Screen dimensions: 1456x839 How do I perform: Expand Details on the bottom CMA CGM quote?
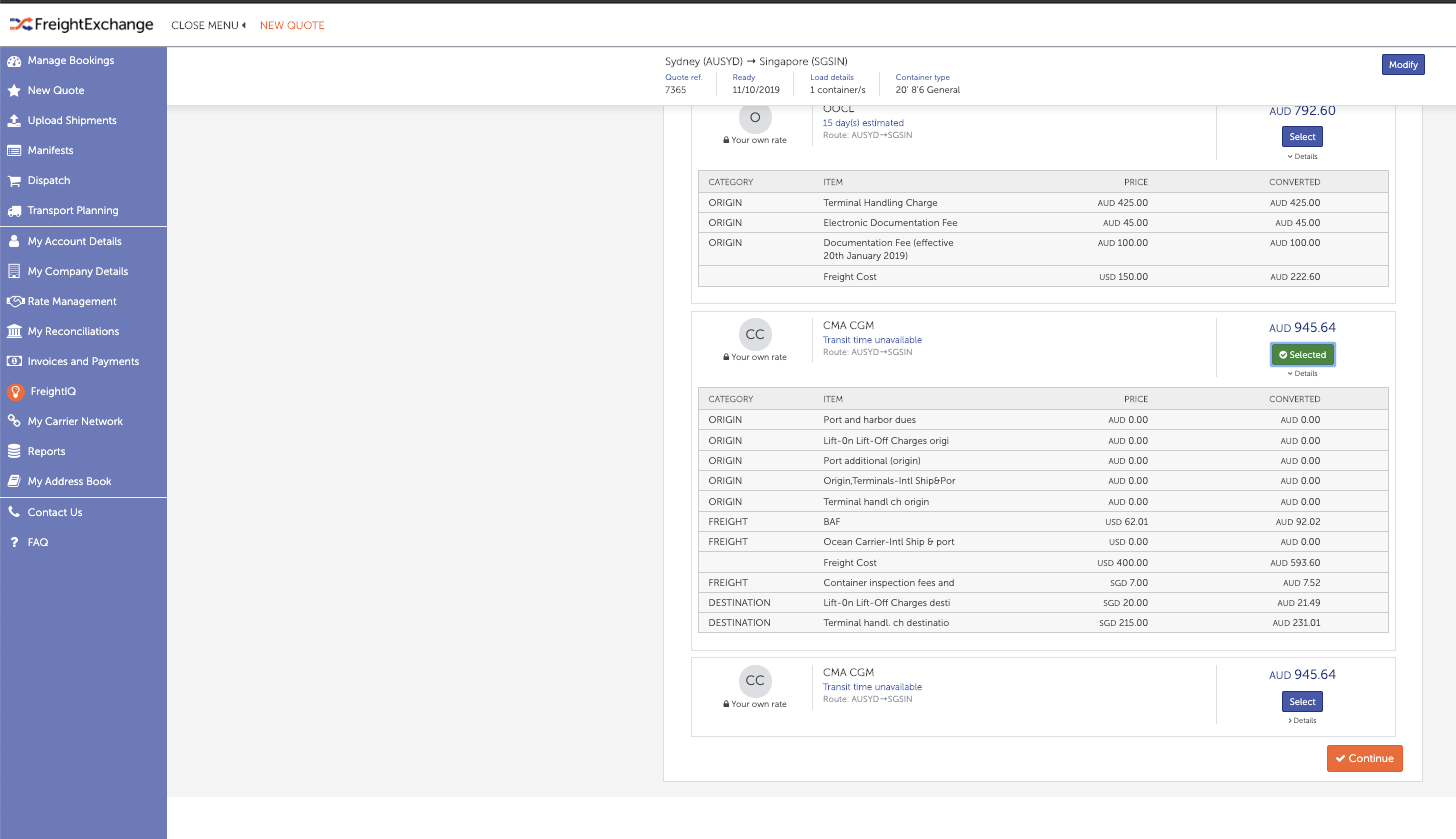pyautogui.click(x=1302, y=720)
